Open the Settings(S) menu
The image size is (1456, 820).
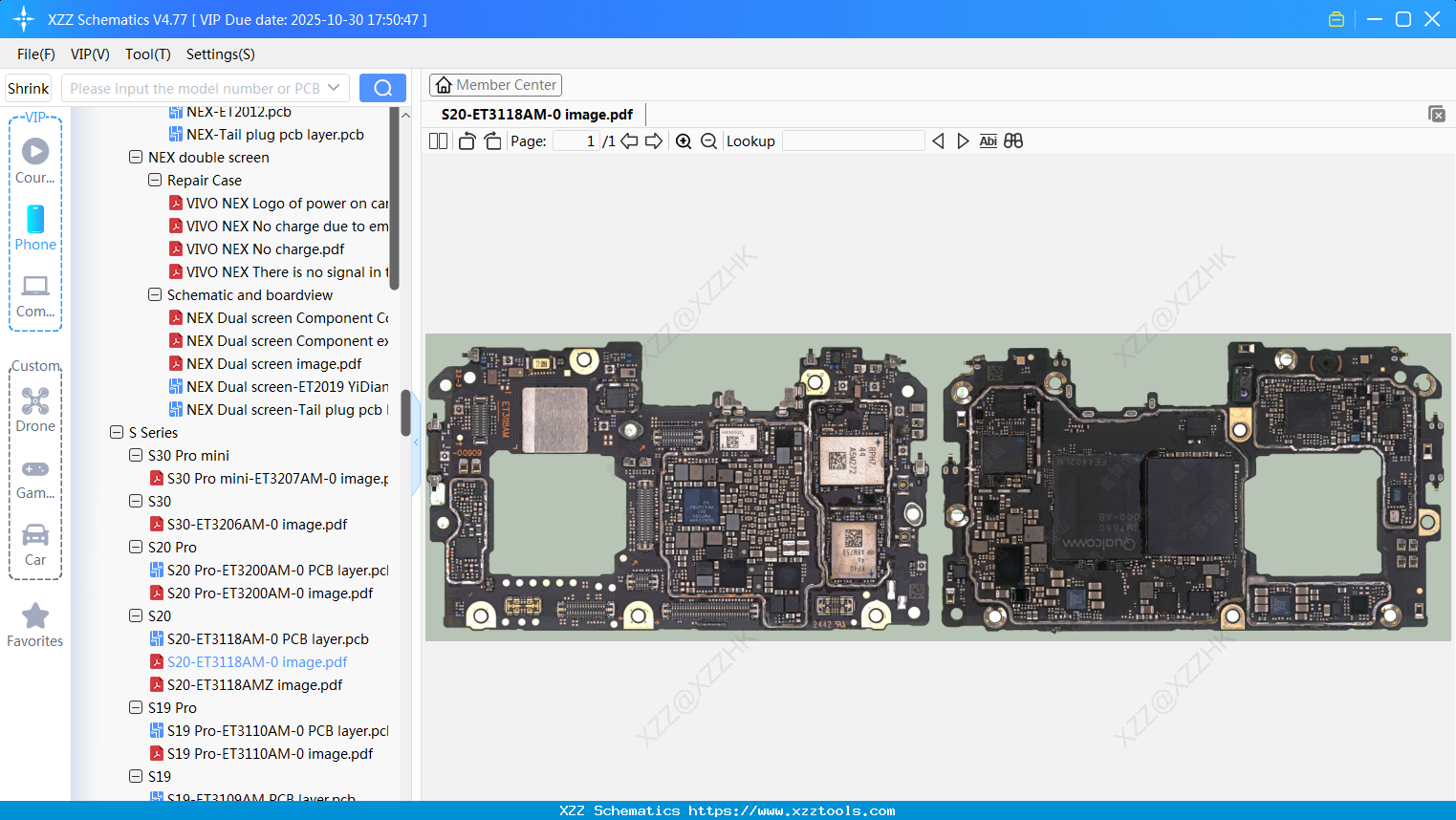coord(220,54)
